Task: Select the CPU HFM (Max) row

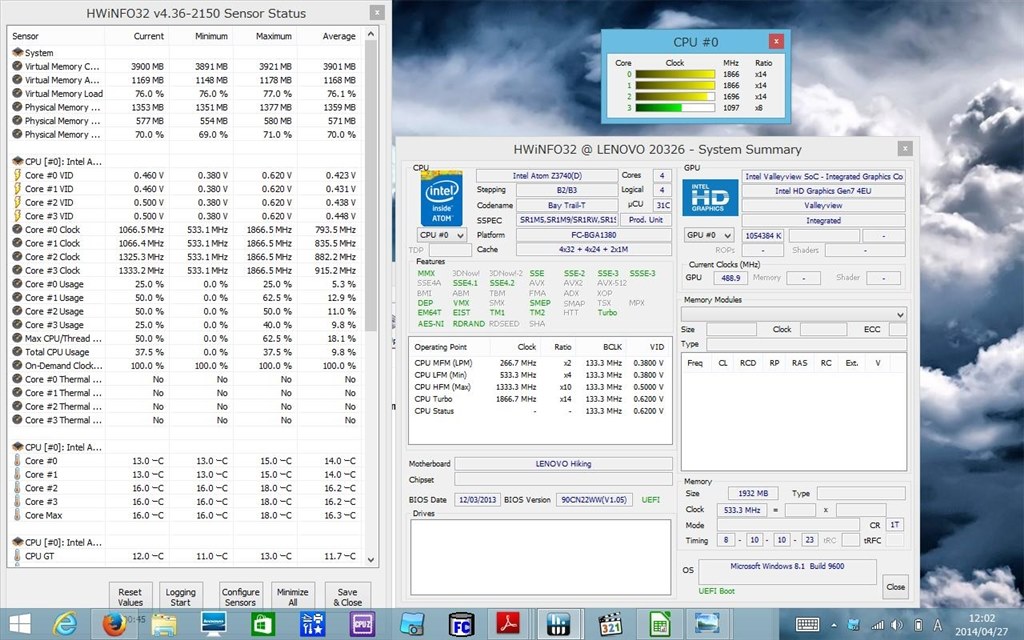Action: click(x=539, y=387)
